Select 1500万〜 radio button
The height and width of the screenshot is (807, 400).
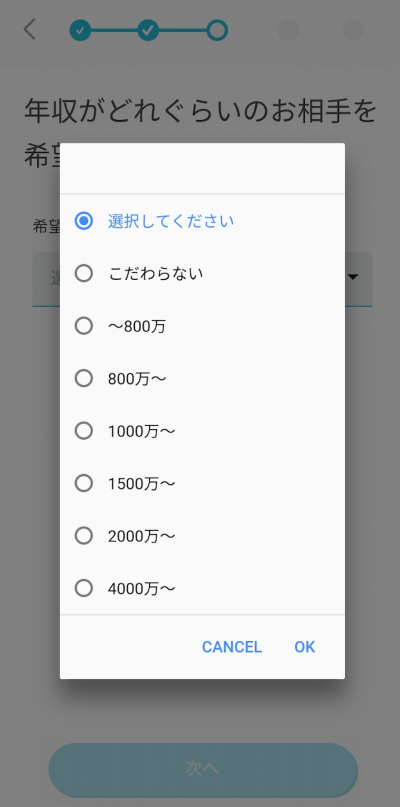pyautogui.click(x=202, y=483)
